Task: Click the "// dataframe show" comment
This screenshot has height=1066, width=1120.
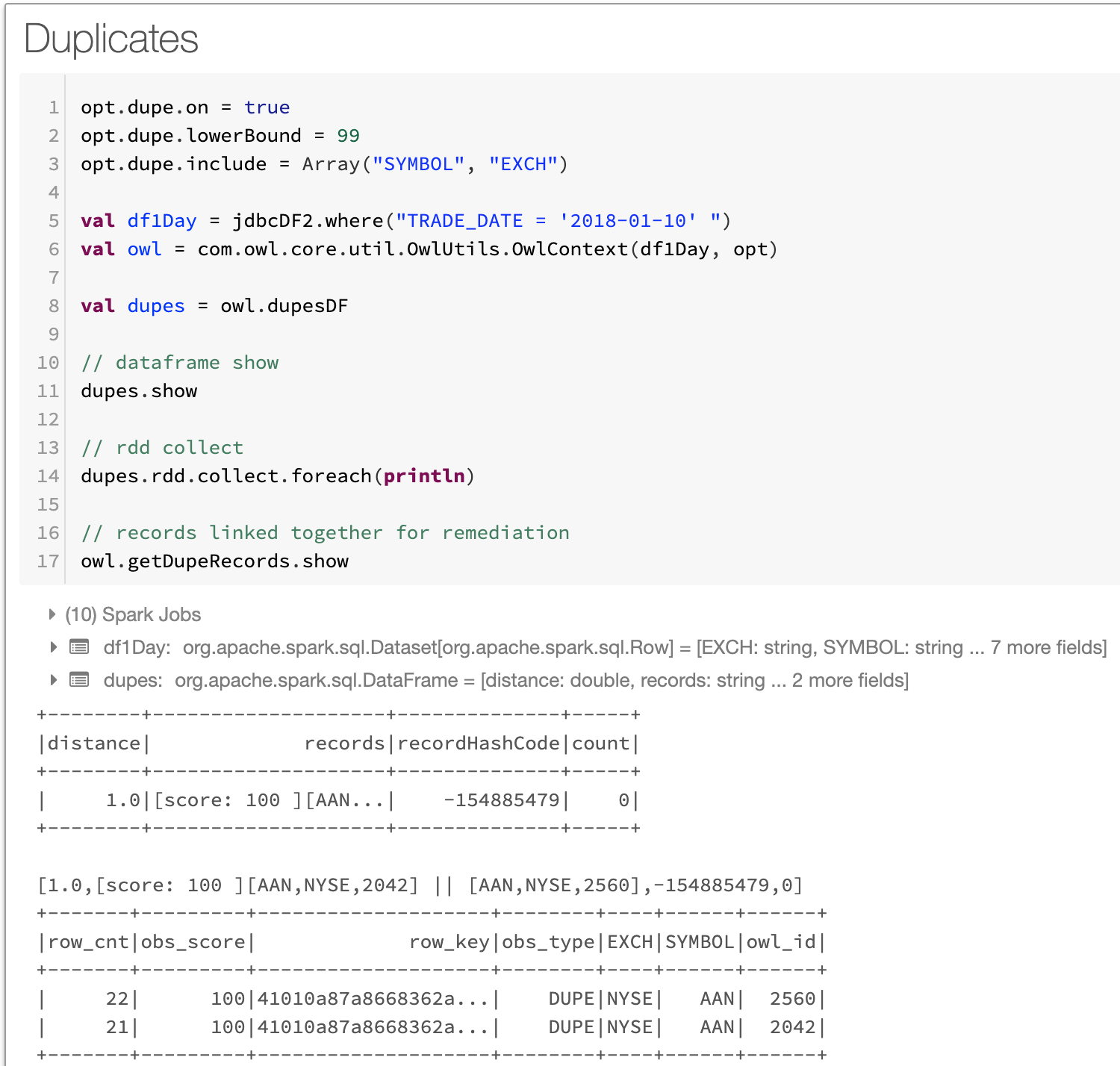Action: (179, 363)
